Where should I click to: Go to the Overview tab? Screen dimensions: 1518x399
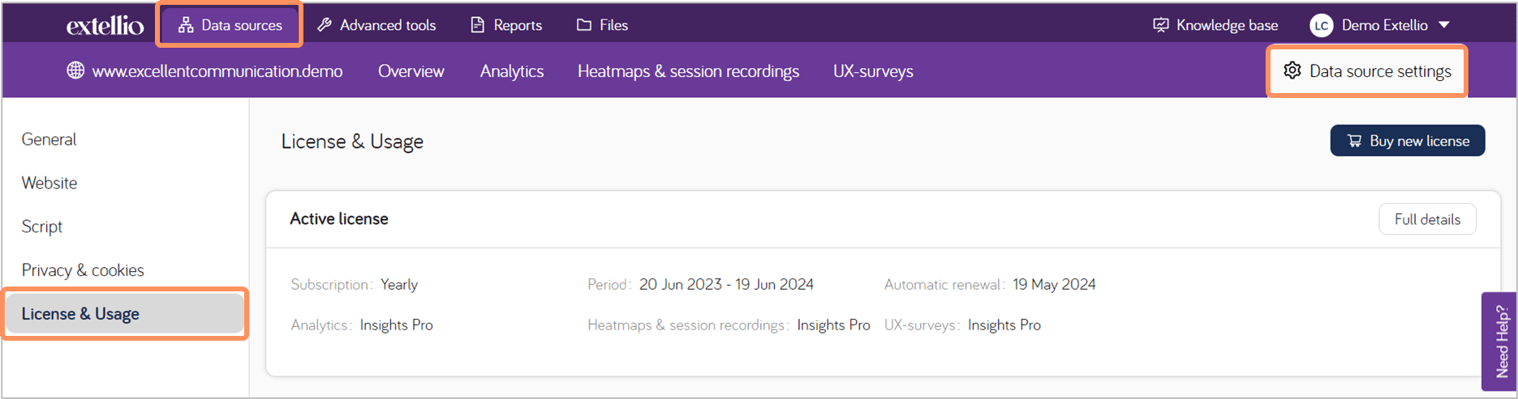click(x=411, y=71)
